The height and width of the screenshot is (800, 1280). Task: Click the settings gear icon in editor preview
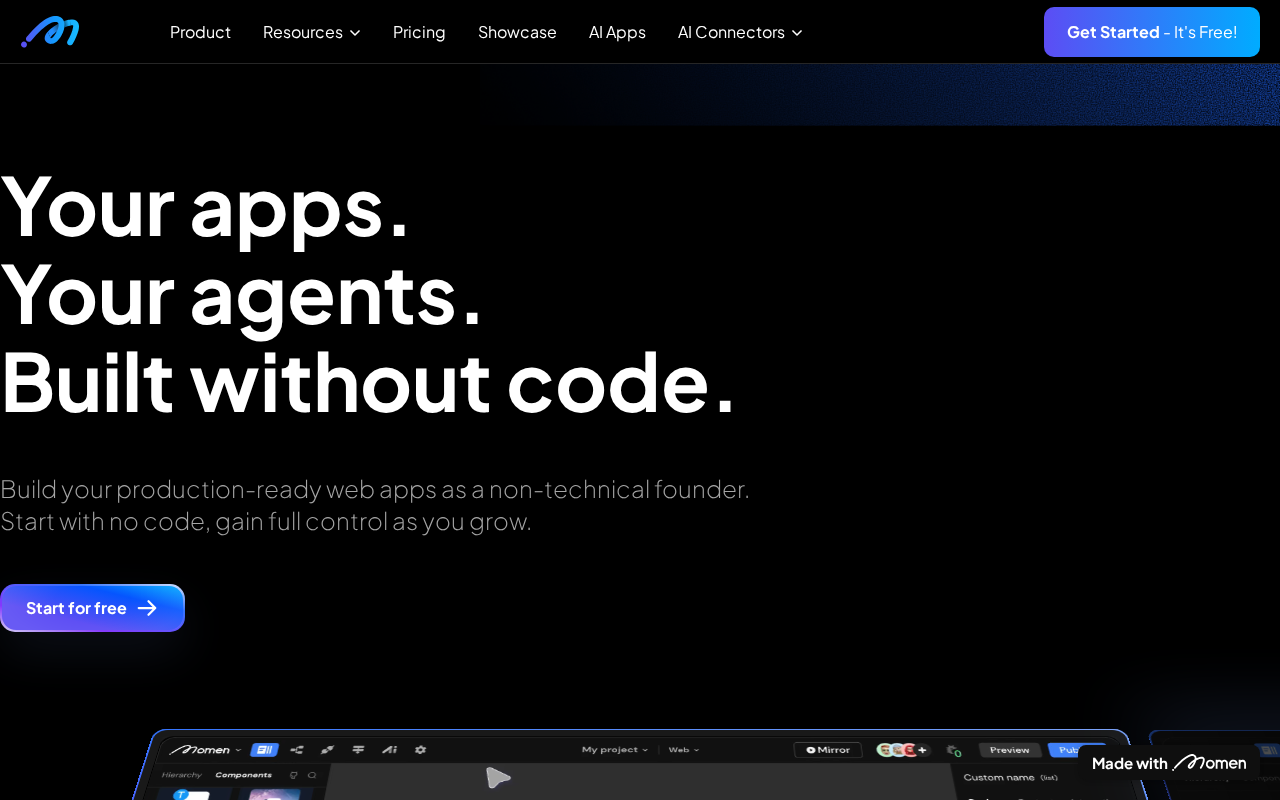pyautogui.click(x=420, y=749)
